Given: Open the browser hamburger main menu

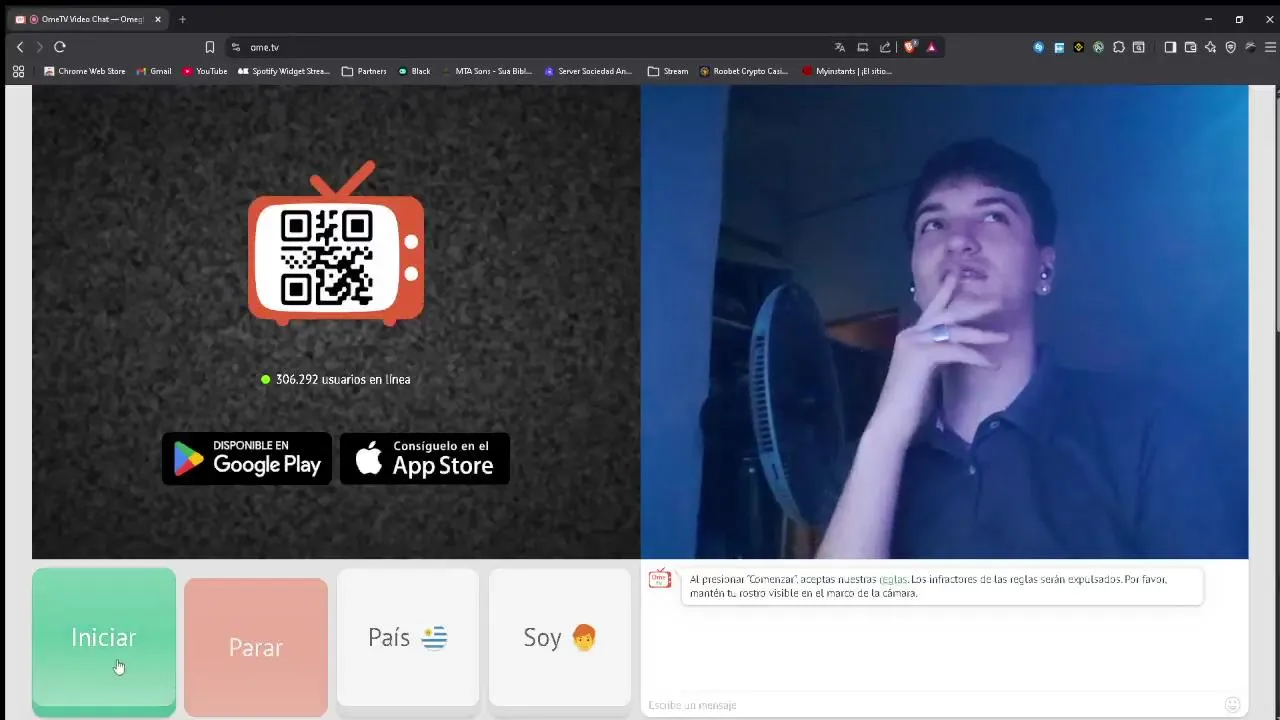Looking at the screenshot, I should tap(1270, 47).
